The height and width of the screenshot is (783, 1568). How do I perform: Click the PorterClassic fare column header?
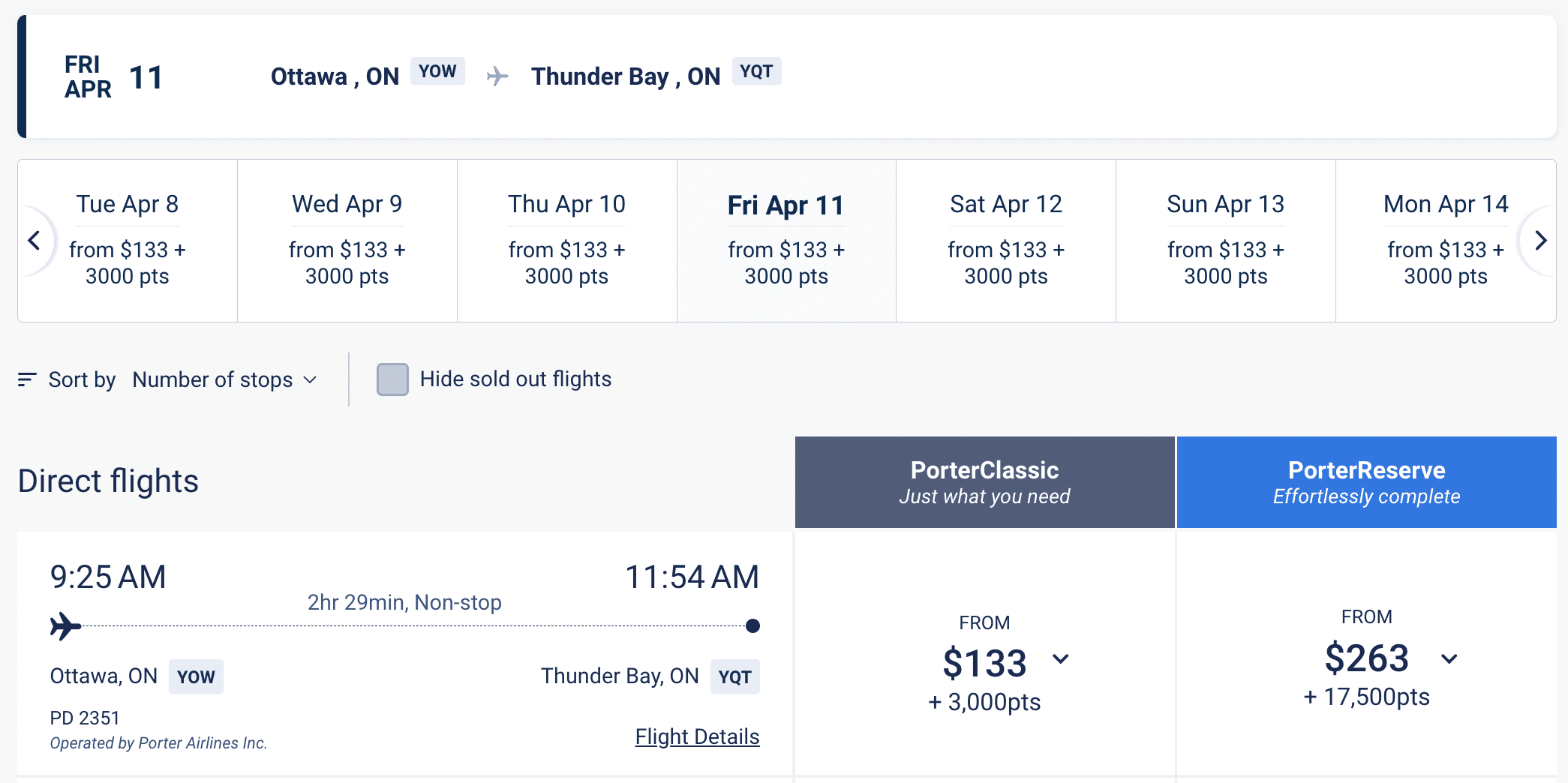coord(984,482)
